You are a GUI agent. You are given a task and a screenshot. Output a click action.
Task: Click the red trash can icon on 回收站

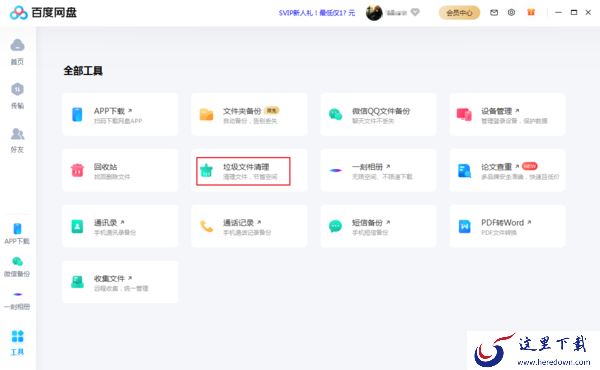pos(77,170)
